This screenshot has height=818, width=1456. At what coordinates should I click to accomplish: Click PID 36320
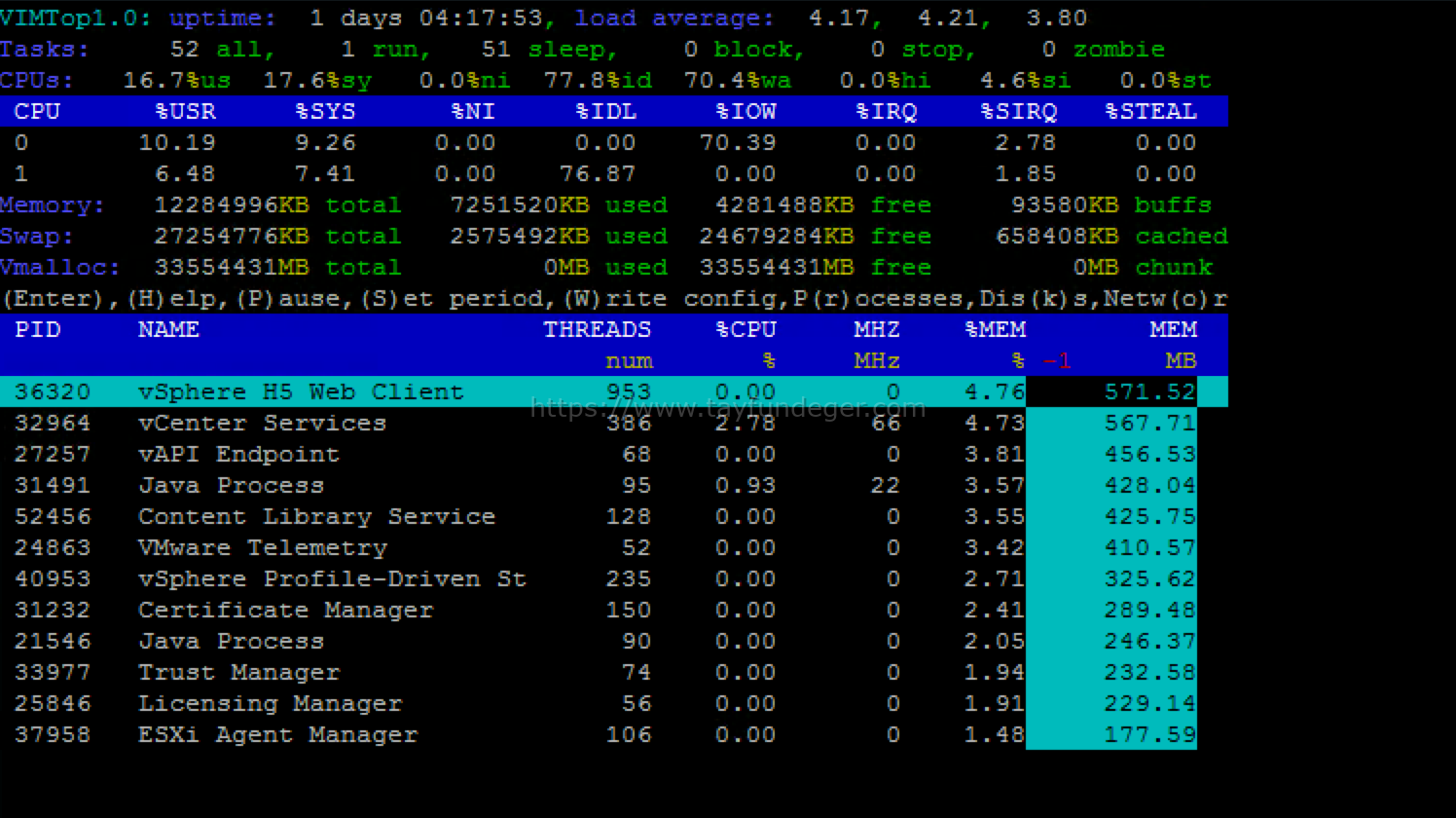pyautogui.click(x=53, y=392)
